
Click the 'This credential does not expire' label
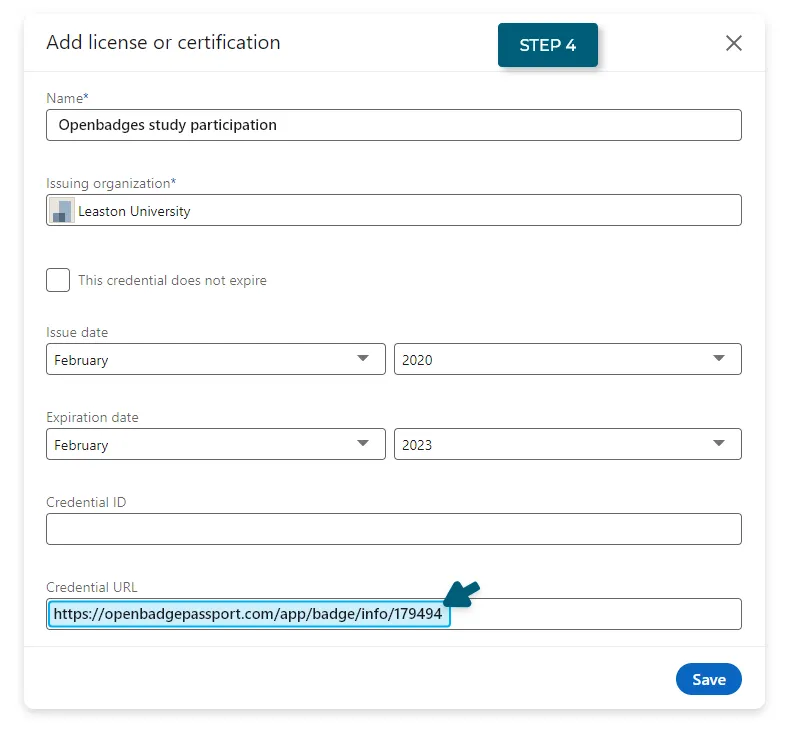[x=172, y=281]
